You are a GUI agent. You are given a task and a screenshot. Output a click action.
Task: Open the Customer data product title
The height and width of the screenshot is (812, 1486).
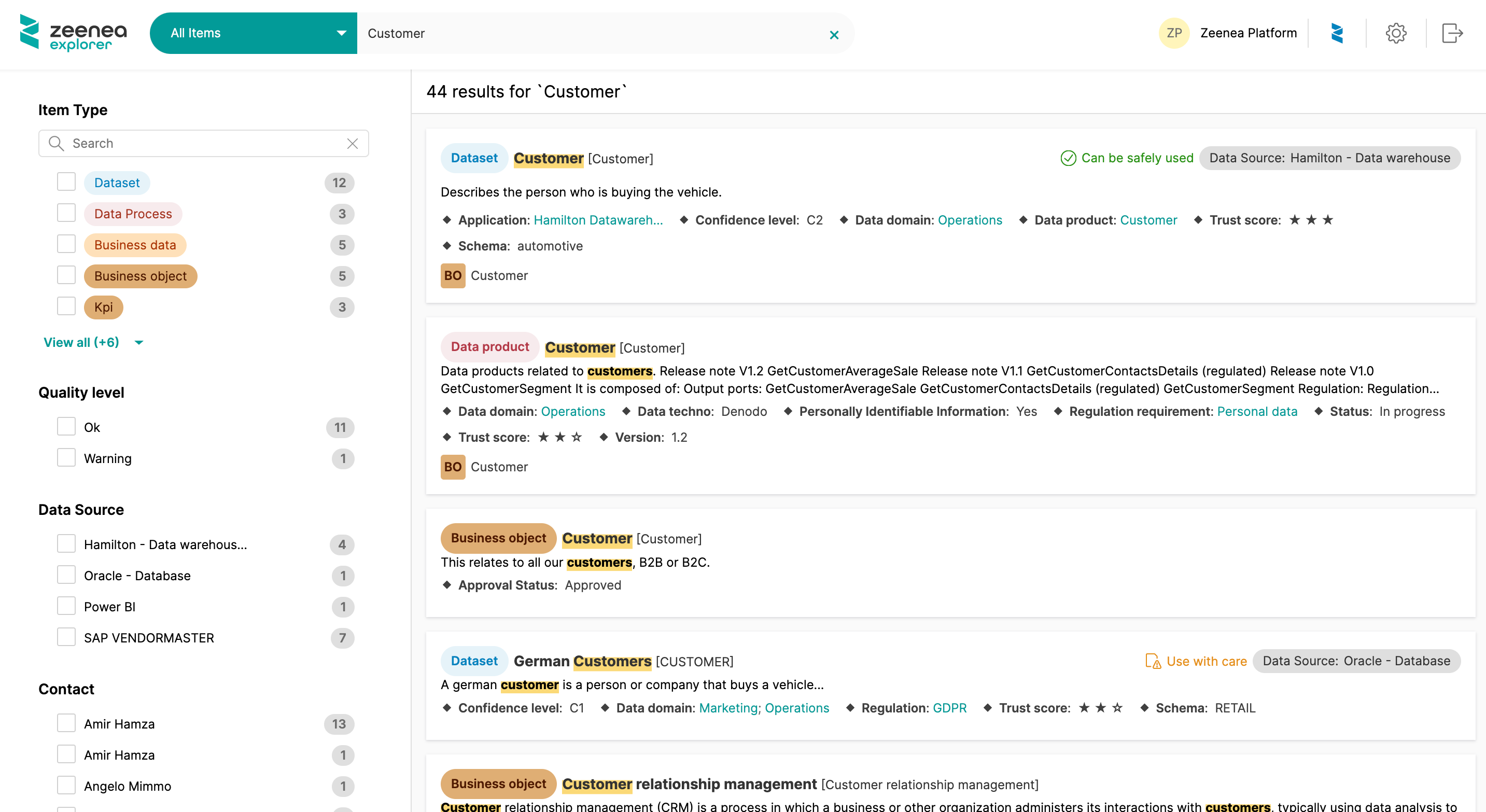click(x=580, y=348)
